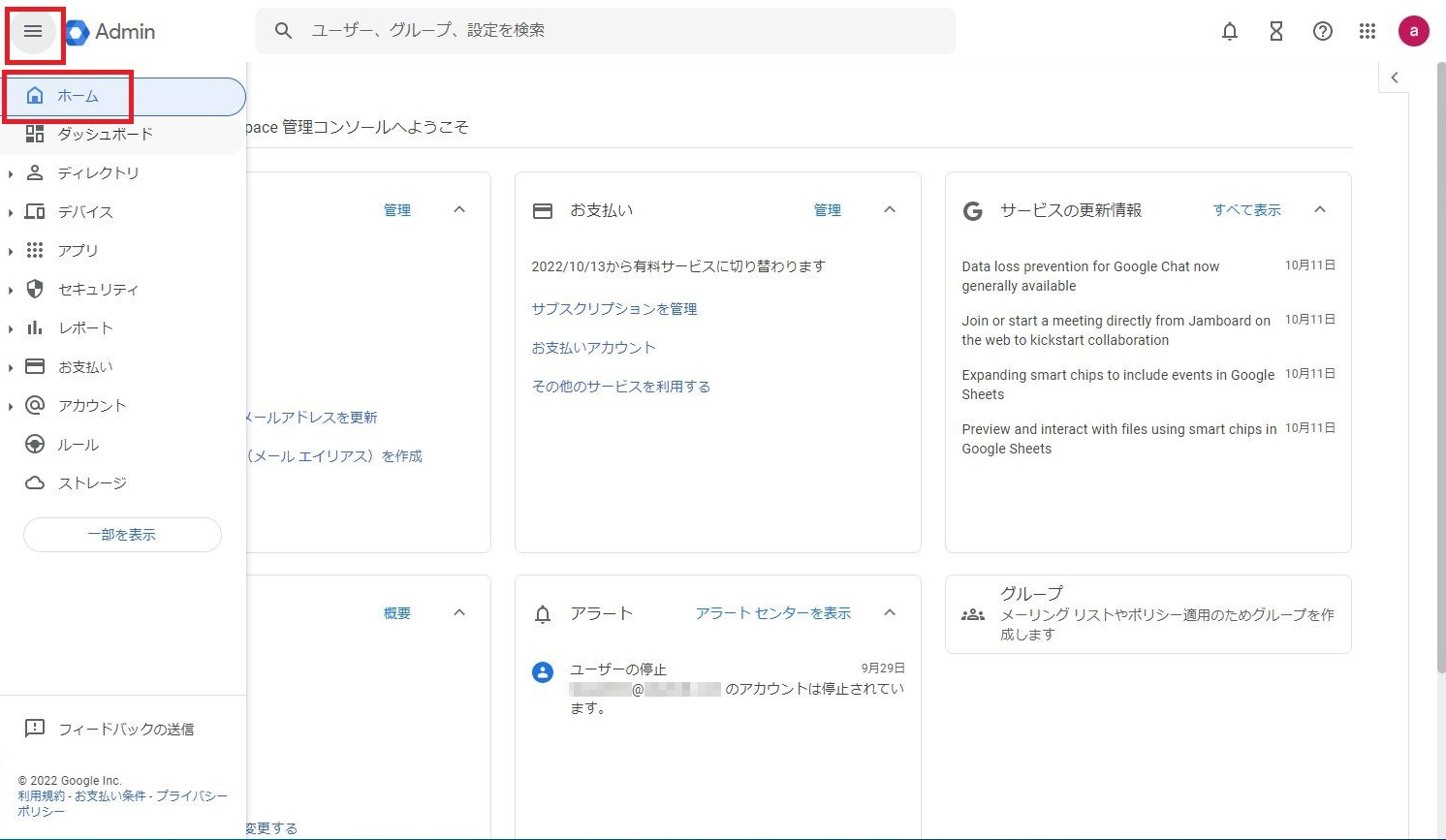Click the bell icon on アラート card
Viewport: 1446px width, 840px height.
click(x=543, y=613)
